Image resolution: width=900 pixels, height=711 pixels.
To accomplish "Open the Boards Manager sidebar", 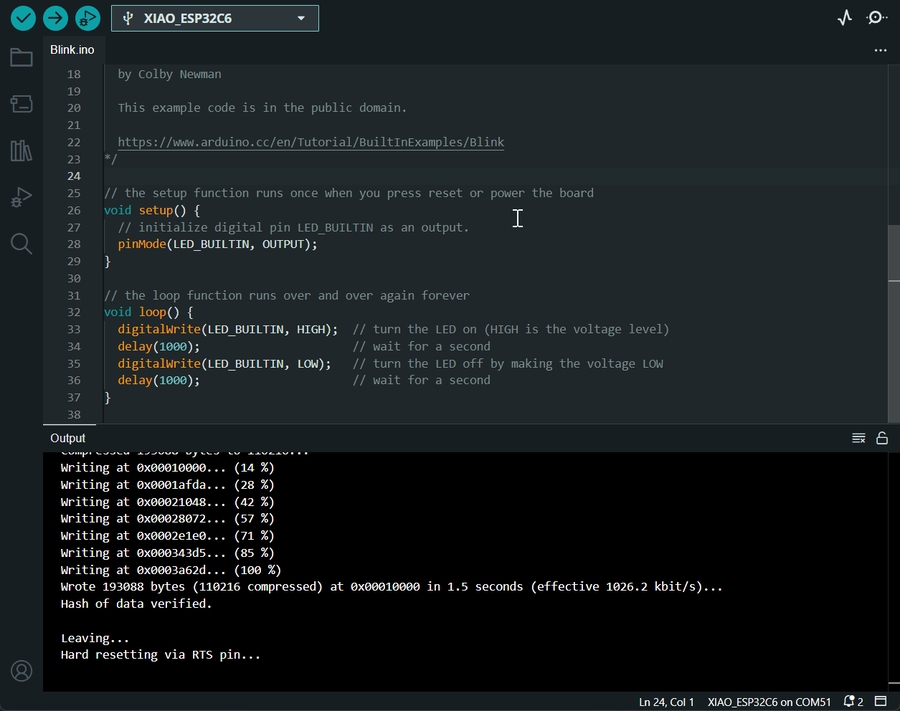I will pyautogui.click(x=21, y=104).
